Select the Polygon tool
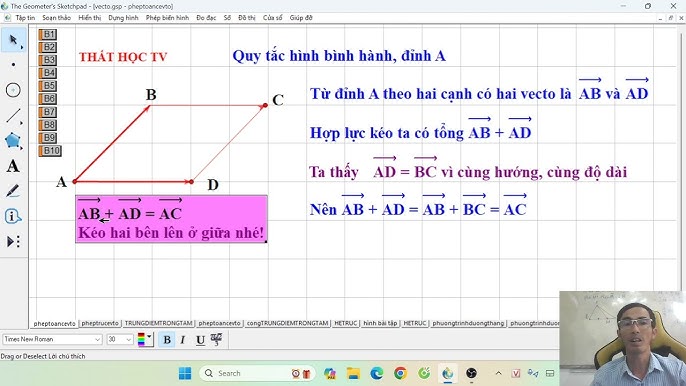 [14, 140]
